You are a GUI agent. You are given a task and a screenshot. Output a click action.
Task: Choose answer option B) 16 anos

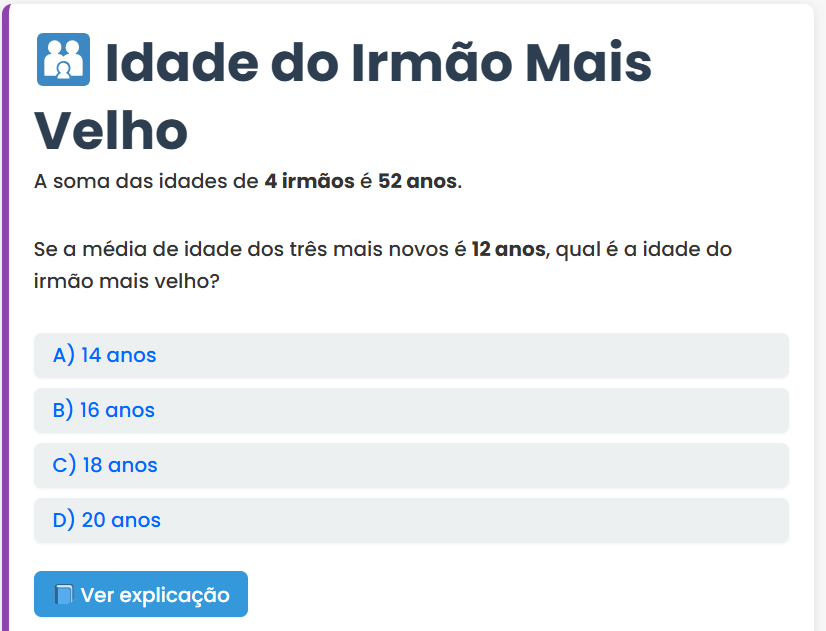[x=411, y=410]
